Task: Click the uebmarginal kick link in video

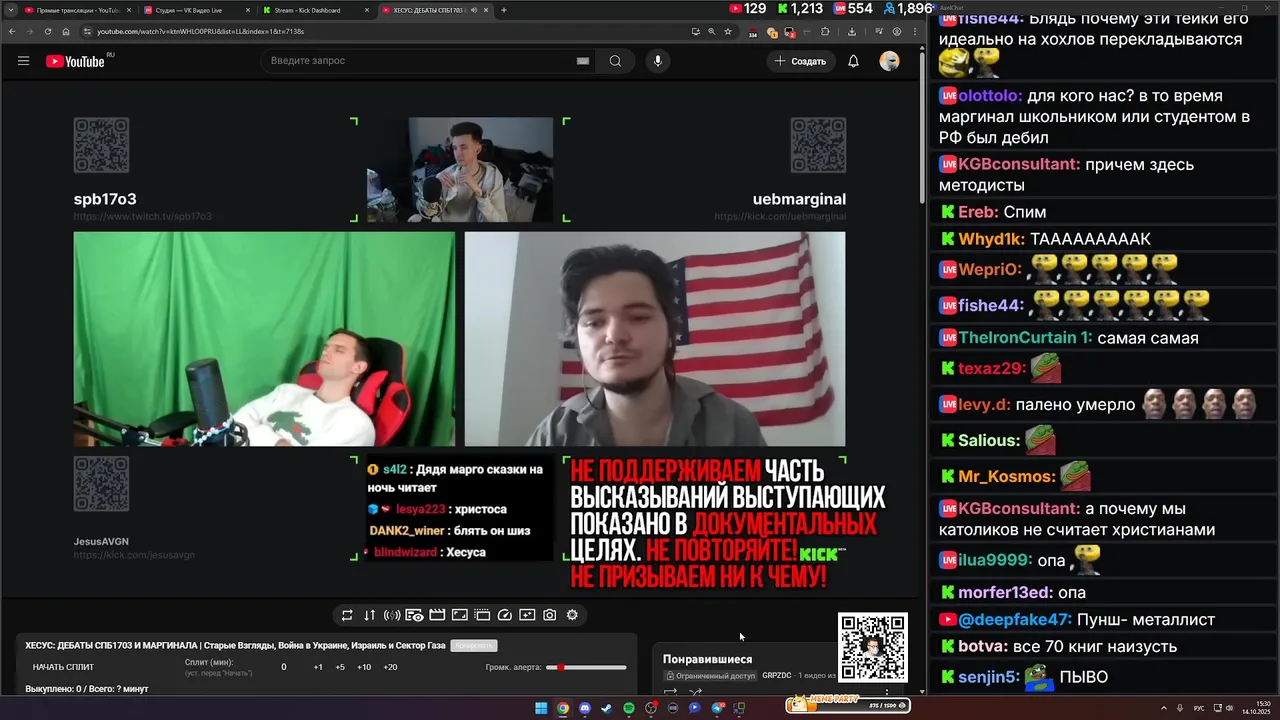Action: (x=779, y=216)
